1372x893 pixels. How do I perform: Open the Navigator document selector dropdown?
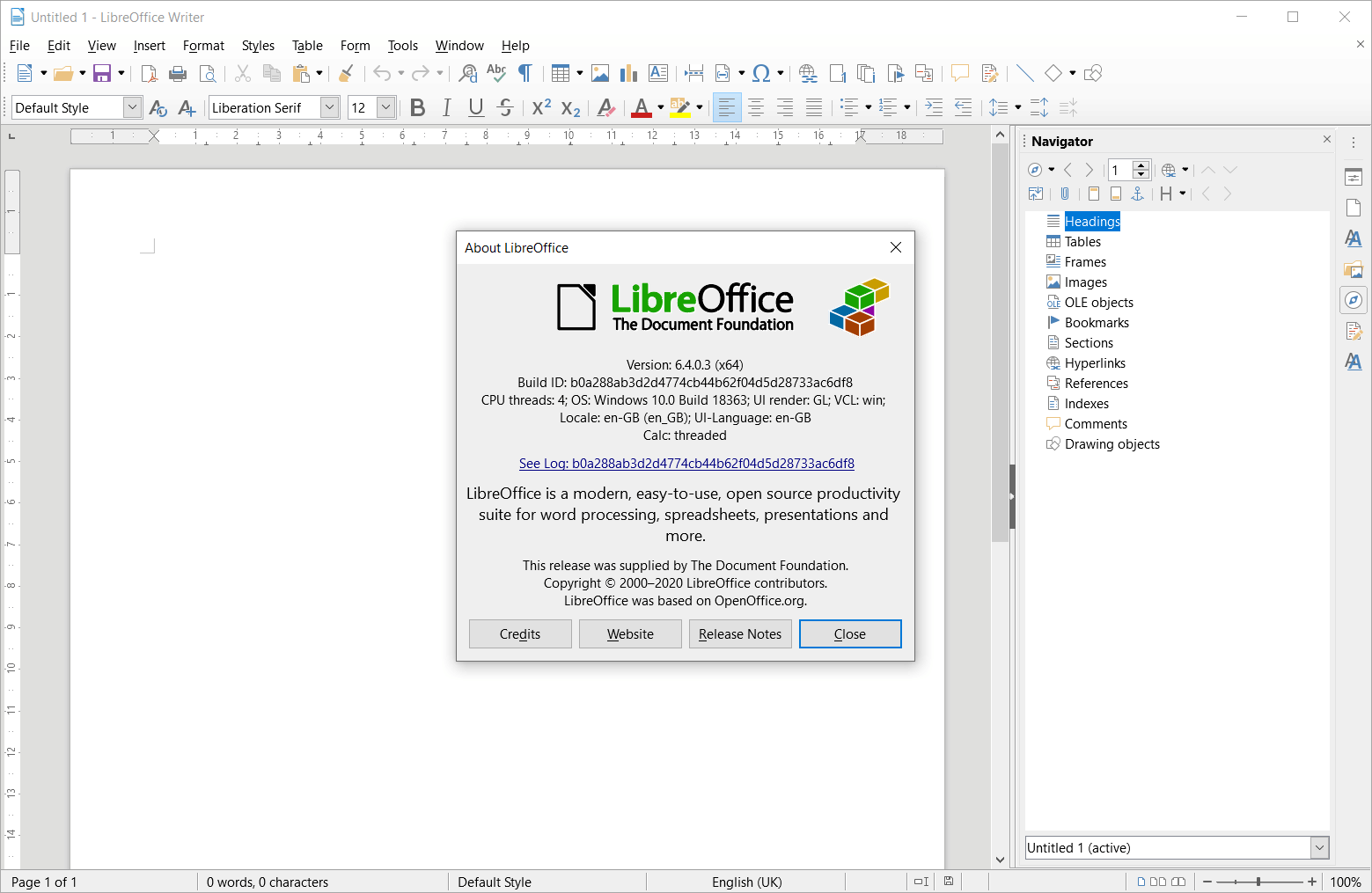(x=1319, y=847)
